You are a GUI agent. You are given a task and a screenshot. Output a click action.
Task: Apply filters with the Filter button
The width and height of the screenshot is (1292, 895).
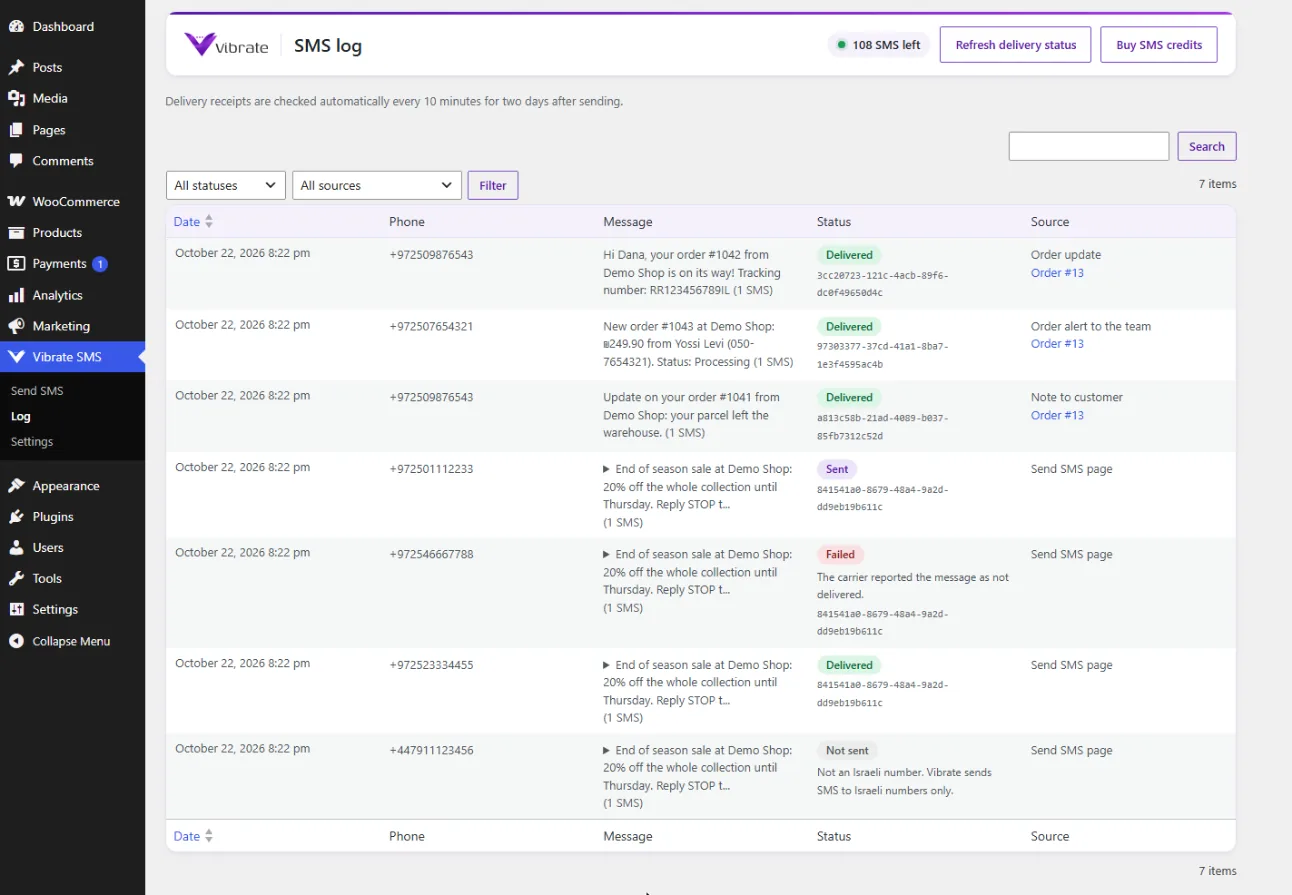493,186
